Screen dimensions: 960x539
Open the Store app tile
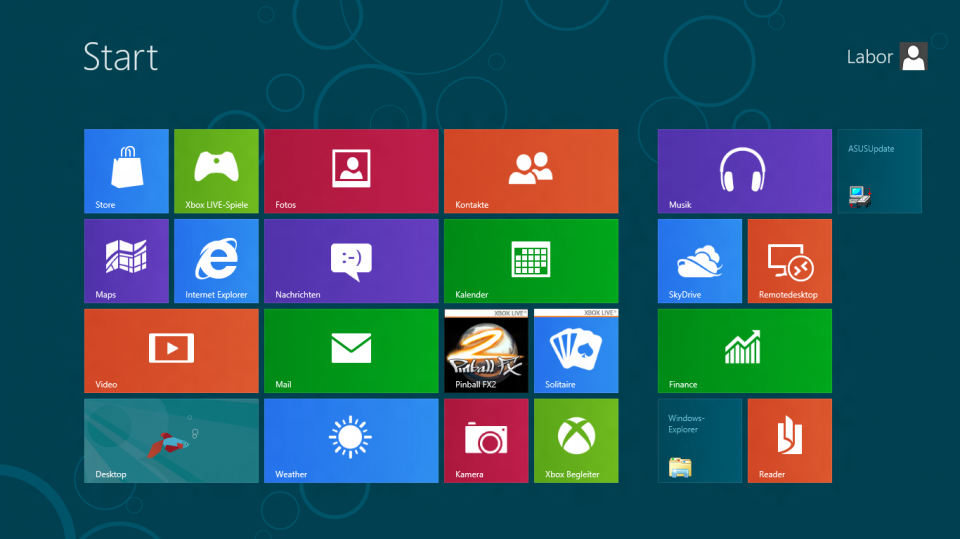coord(126,171)
